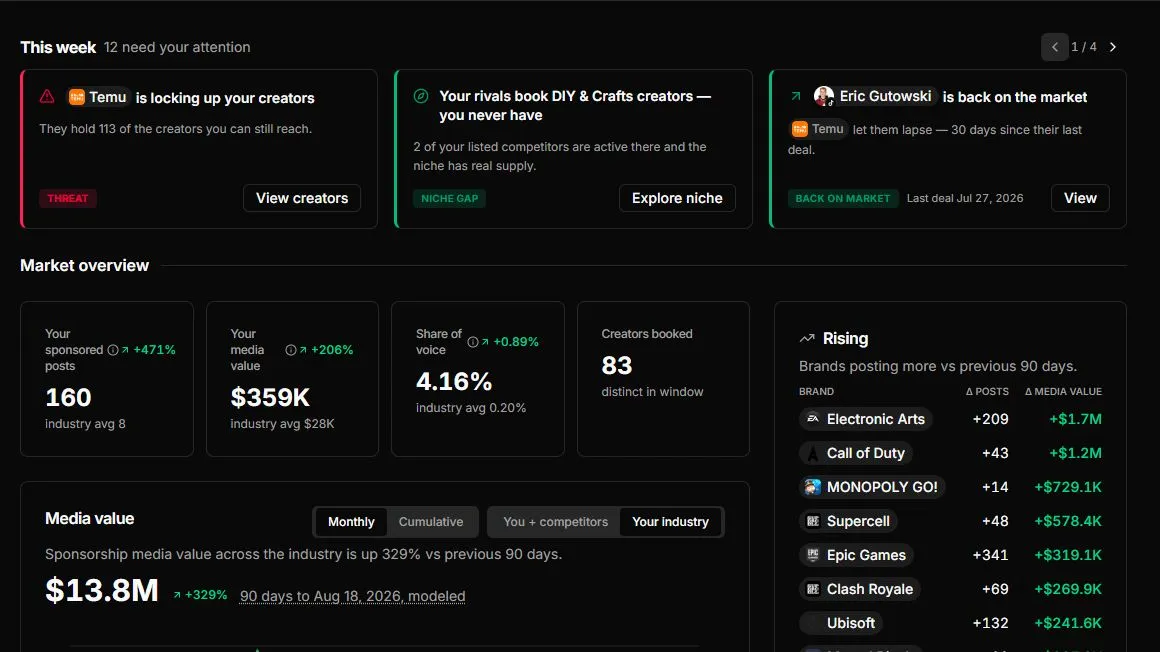Open info icon for media value
Viewport: 1160px width, 652px height.
pos(291,350)
